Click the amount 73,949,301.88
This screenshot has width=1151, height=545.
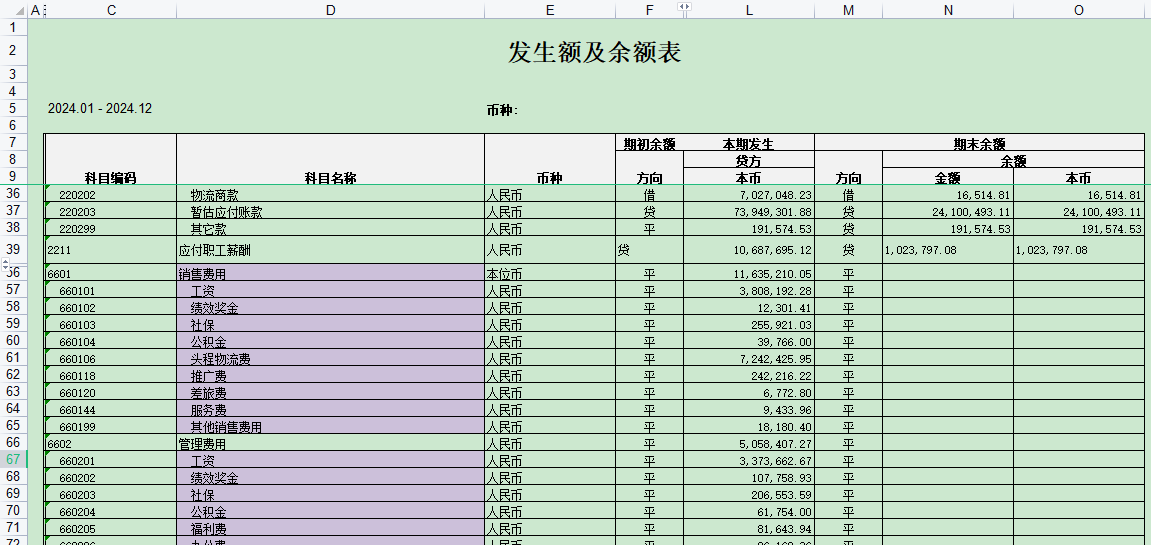pyautogui.click(x=774, y=212)
